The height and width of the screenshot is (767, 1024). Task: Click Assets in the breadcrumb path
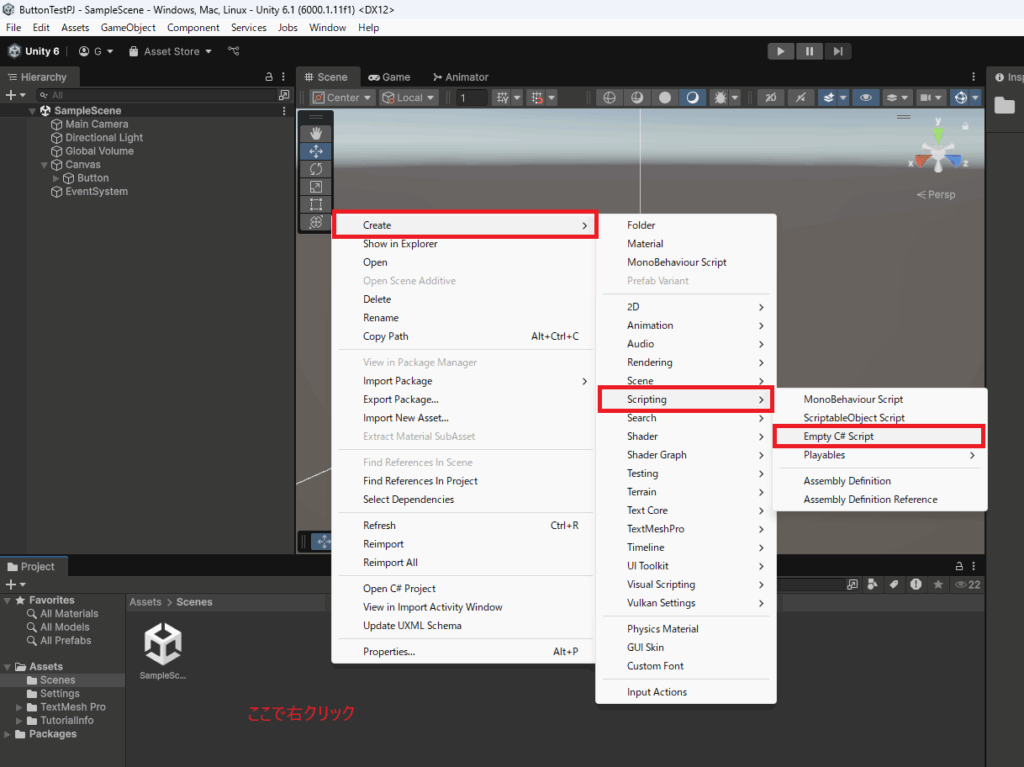[145, 602]
